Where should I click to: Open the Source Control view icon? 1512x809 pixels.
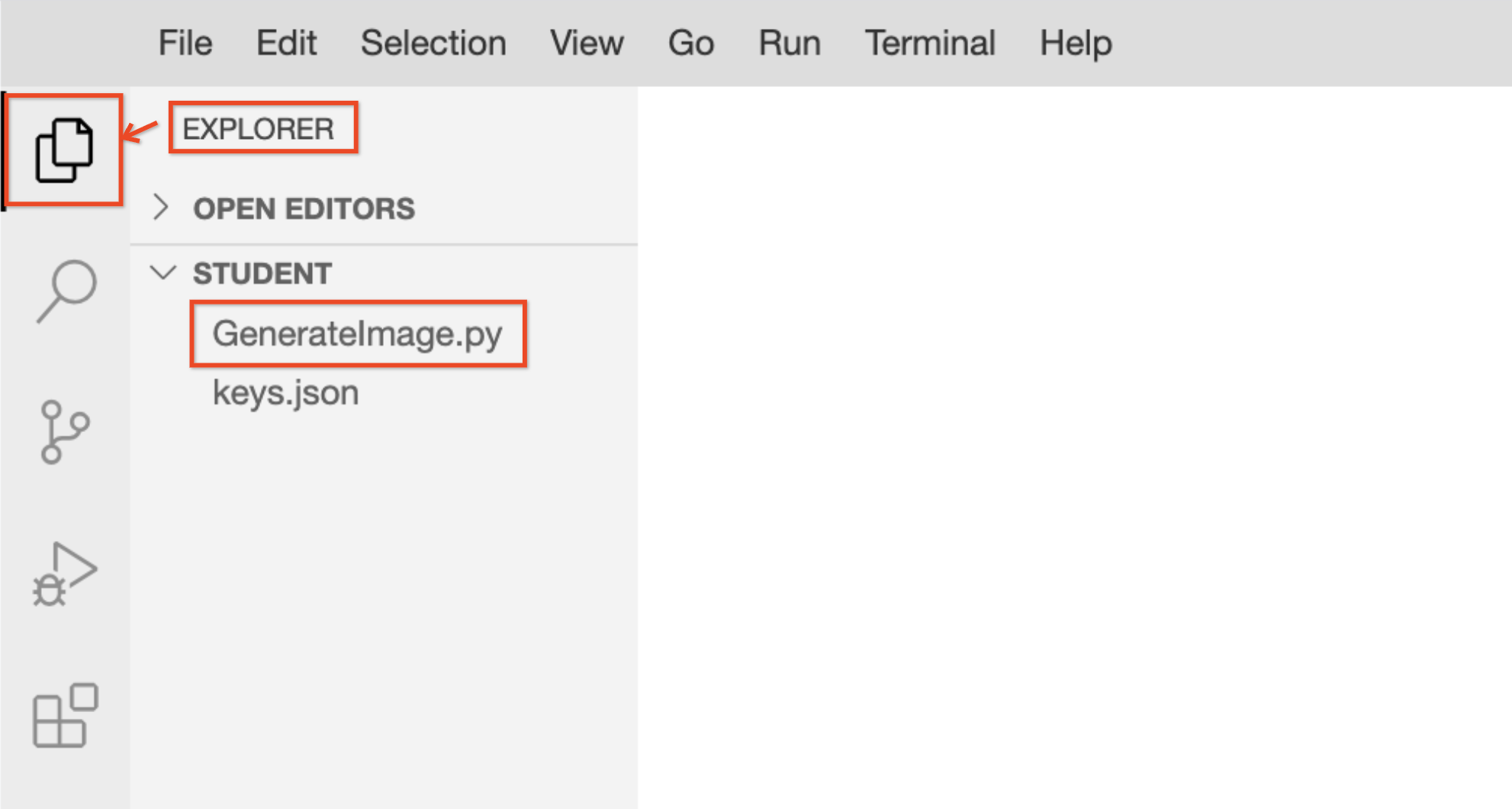click(64, 432)
